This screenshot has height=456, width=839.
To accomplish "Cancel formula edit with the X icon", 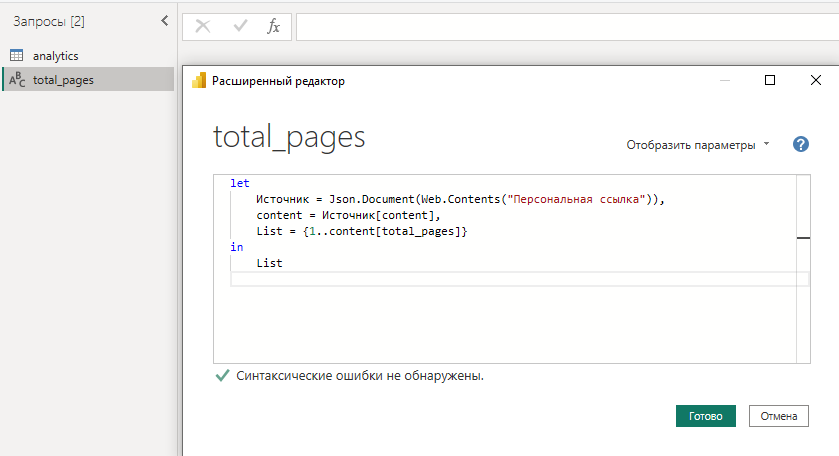I will click(203, 26).
